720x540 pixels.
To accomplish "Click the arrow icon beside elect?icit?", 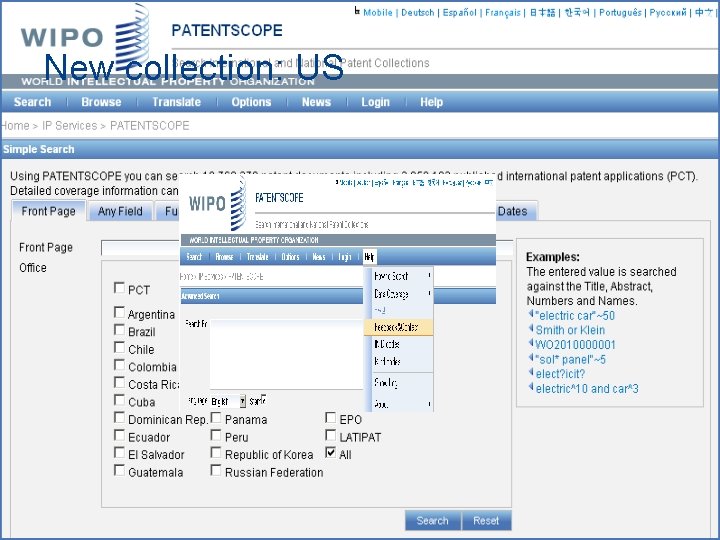I will 531,372.
